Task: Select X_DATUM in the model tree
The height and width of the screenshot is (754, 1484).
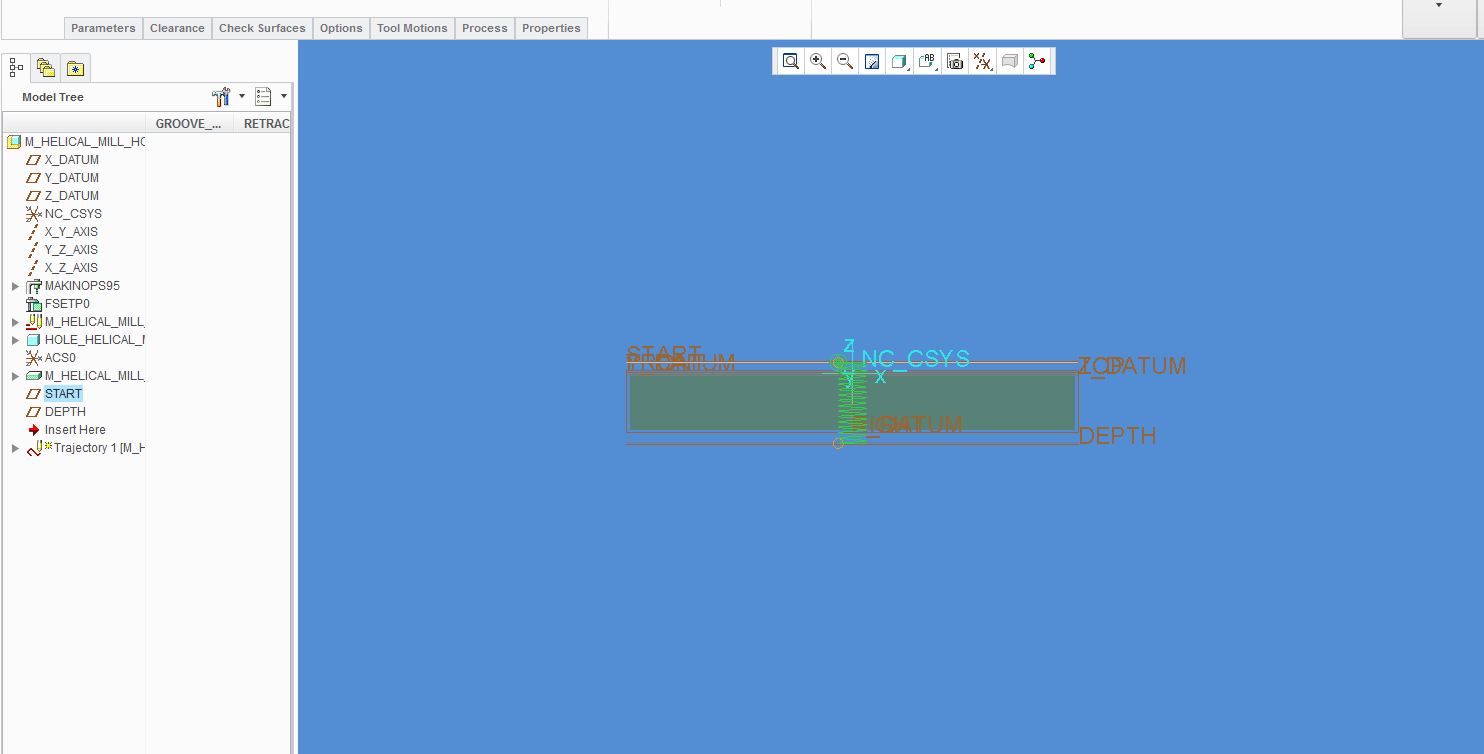Action: tap(71, 160)
